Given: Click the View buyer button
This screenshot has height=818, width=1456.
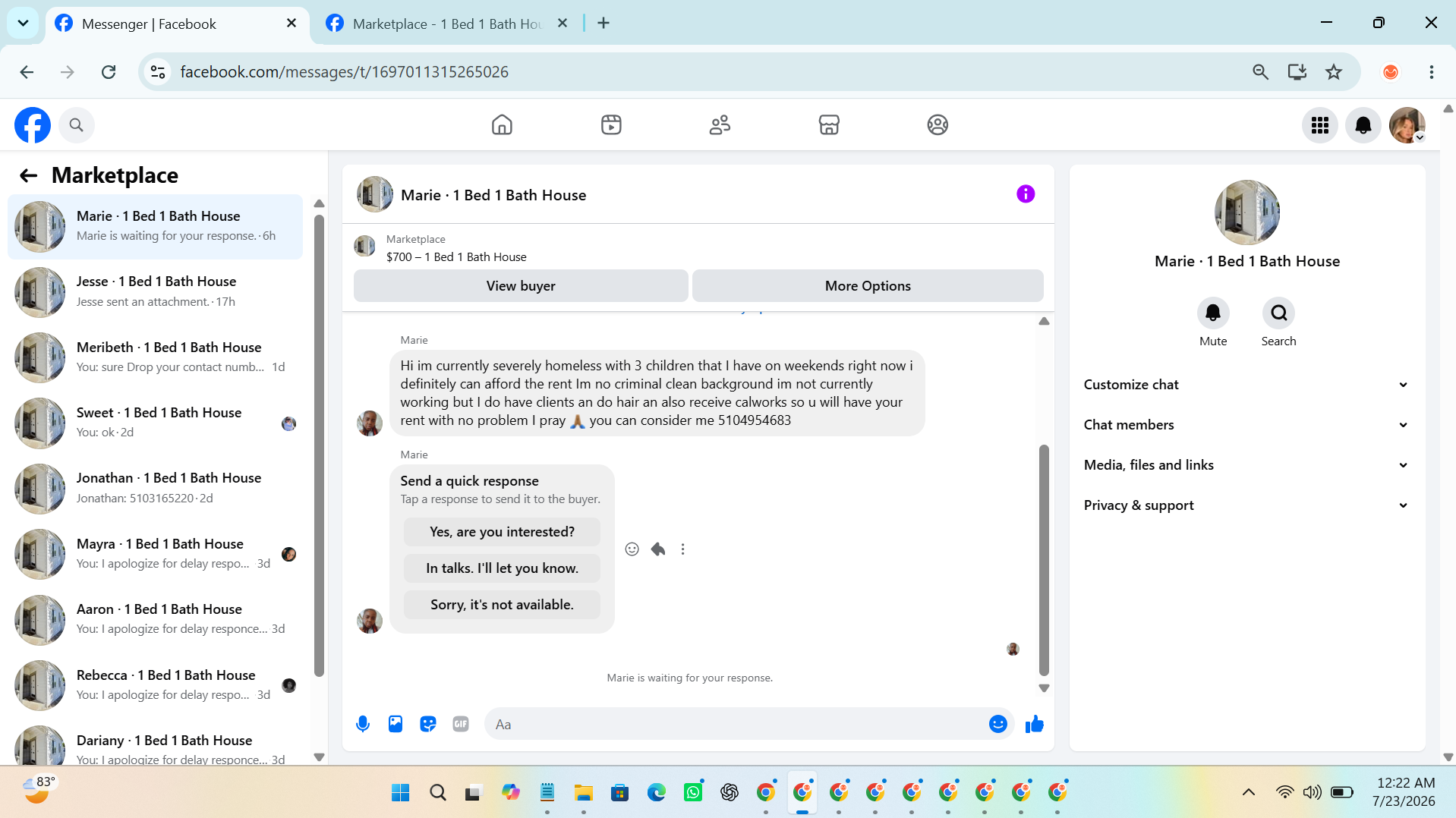Looking at the screenshot, I should (521, 286).
